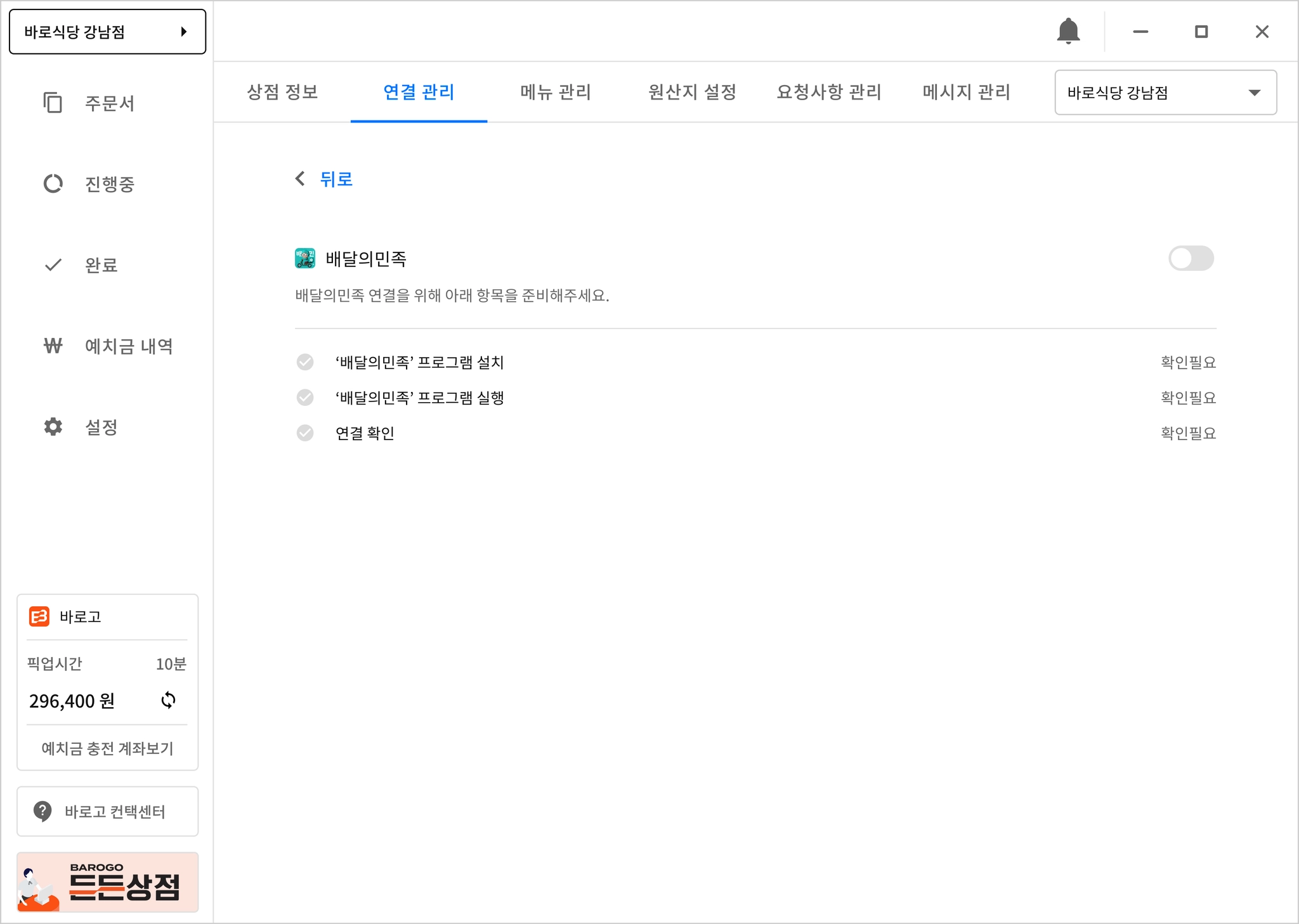The height and width of the screenshot is (924, 1299).
Task: Click the in-progress circular icon
Action: 53,184
